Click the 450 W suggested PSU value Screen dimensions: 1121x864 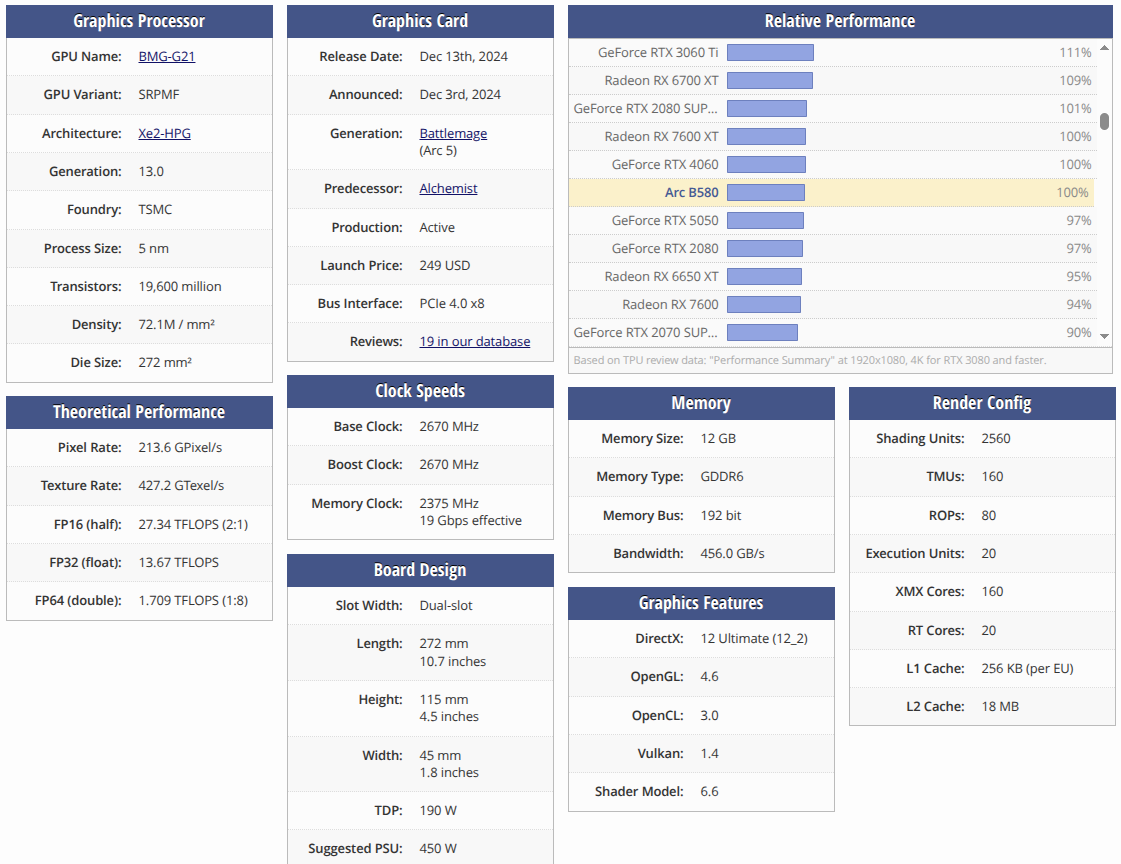pos(438,848)
